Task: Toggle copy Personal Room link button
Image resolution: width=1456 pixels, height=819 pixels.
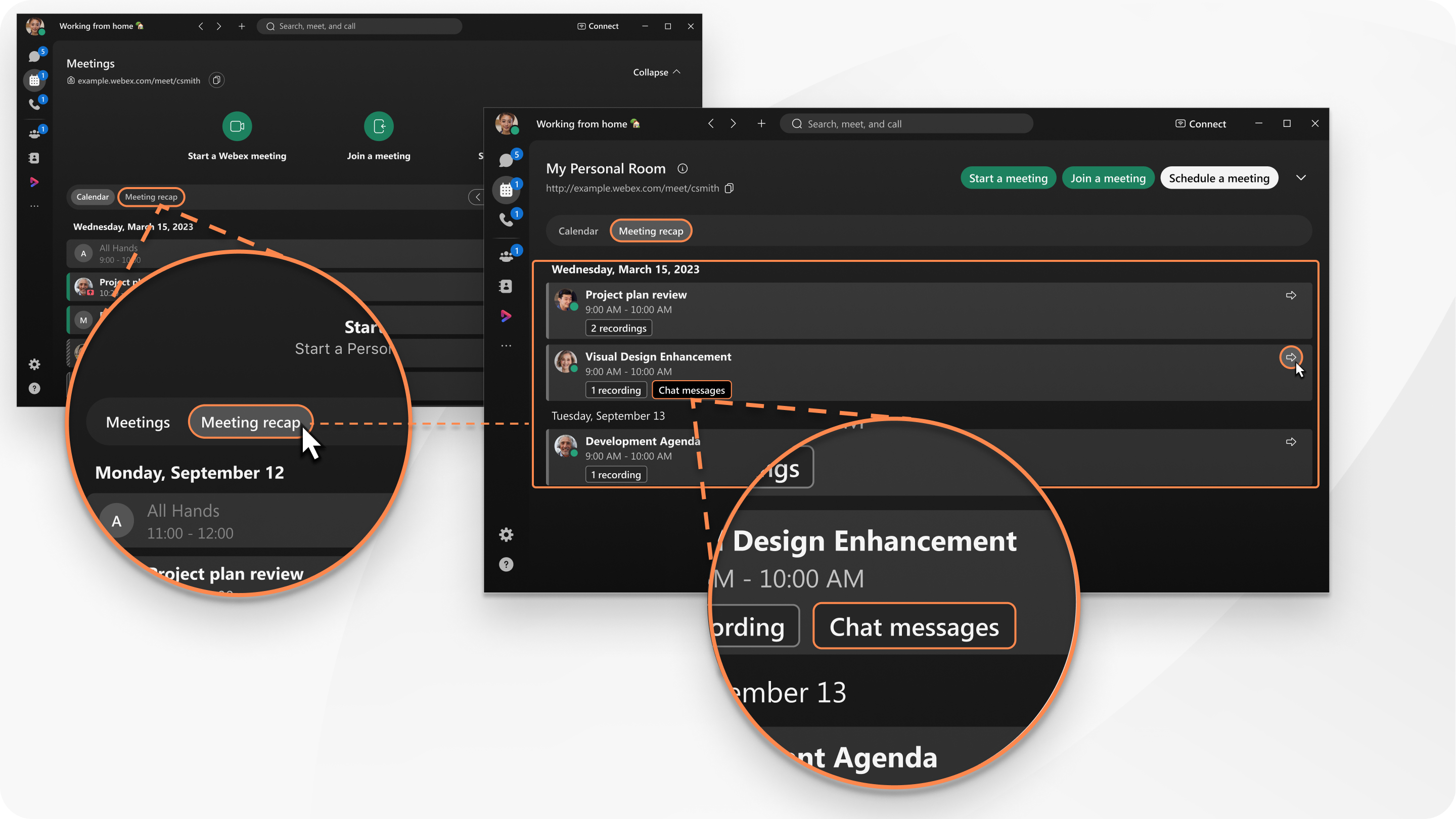Action: click(730, 188)
